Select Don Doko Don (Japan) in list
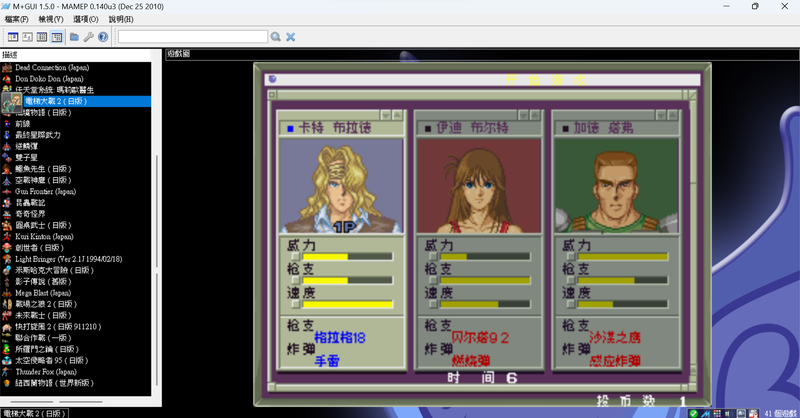 [76, 79]
